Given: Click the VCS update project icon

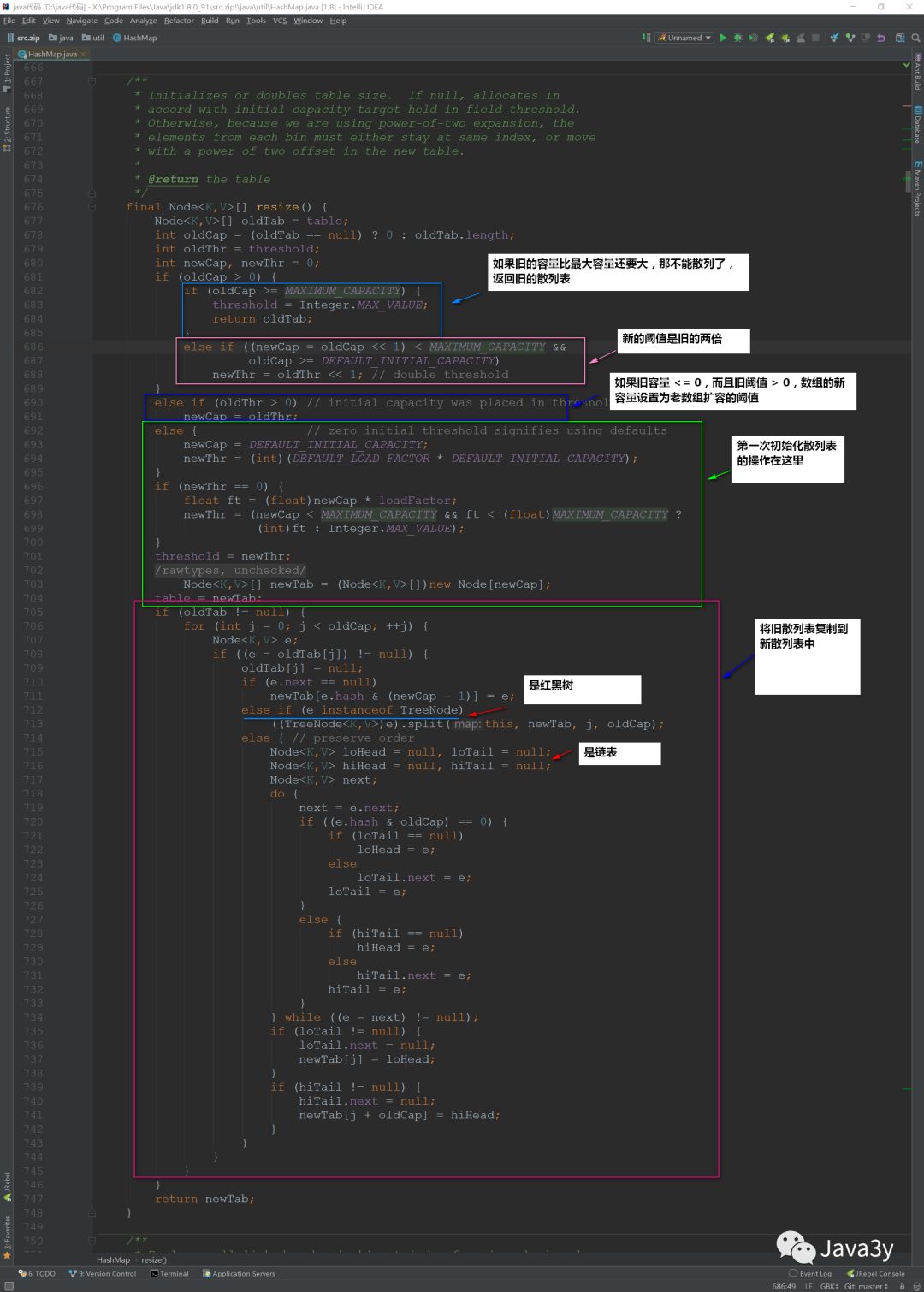Looking at the screenshot, I should [x=834, y=38].
